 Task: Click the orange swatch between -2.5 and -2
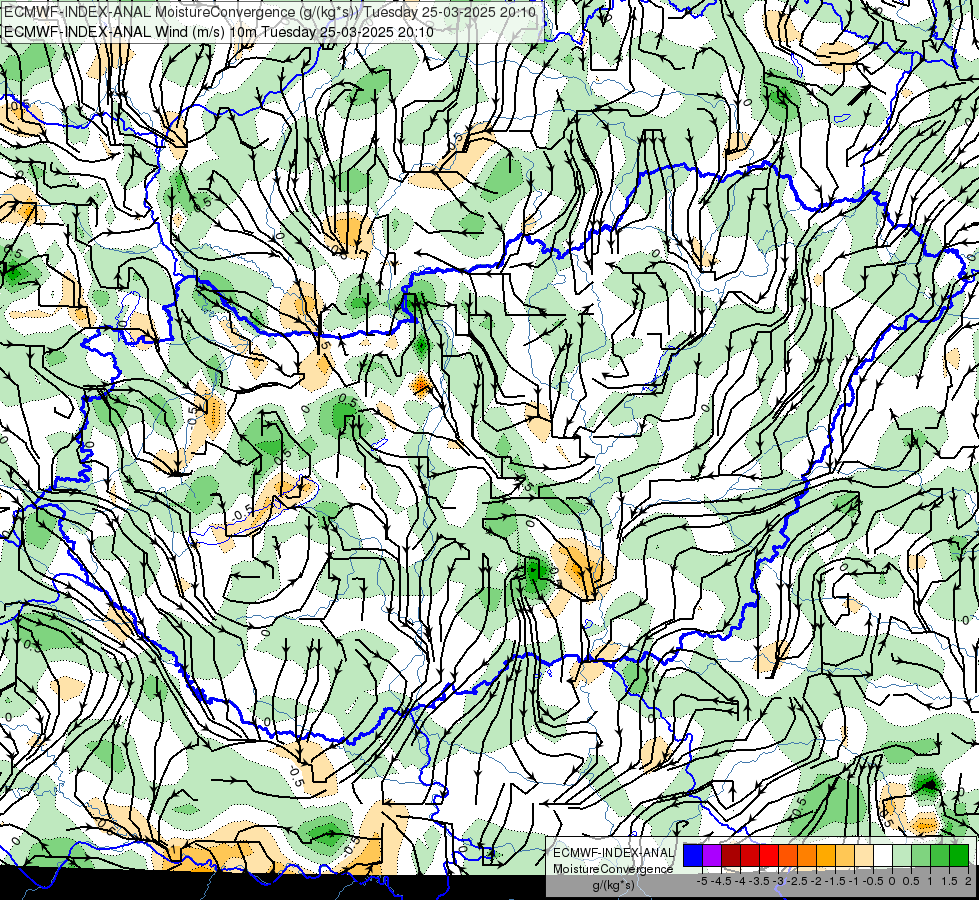tap(807, 855)
